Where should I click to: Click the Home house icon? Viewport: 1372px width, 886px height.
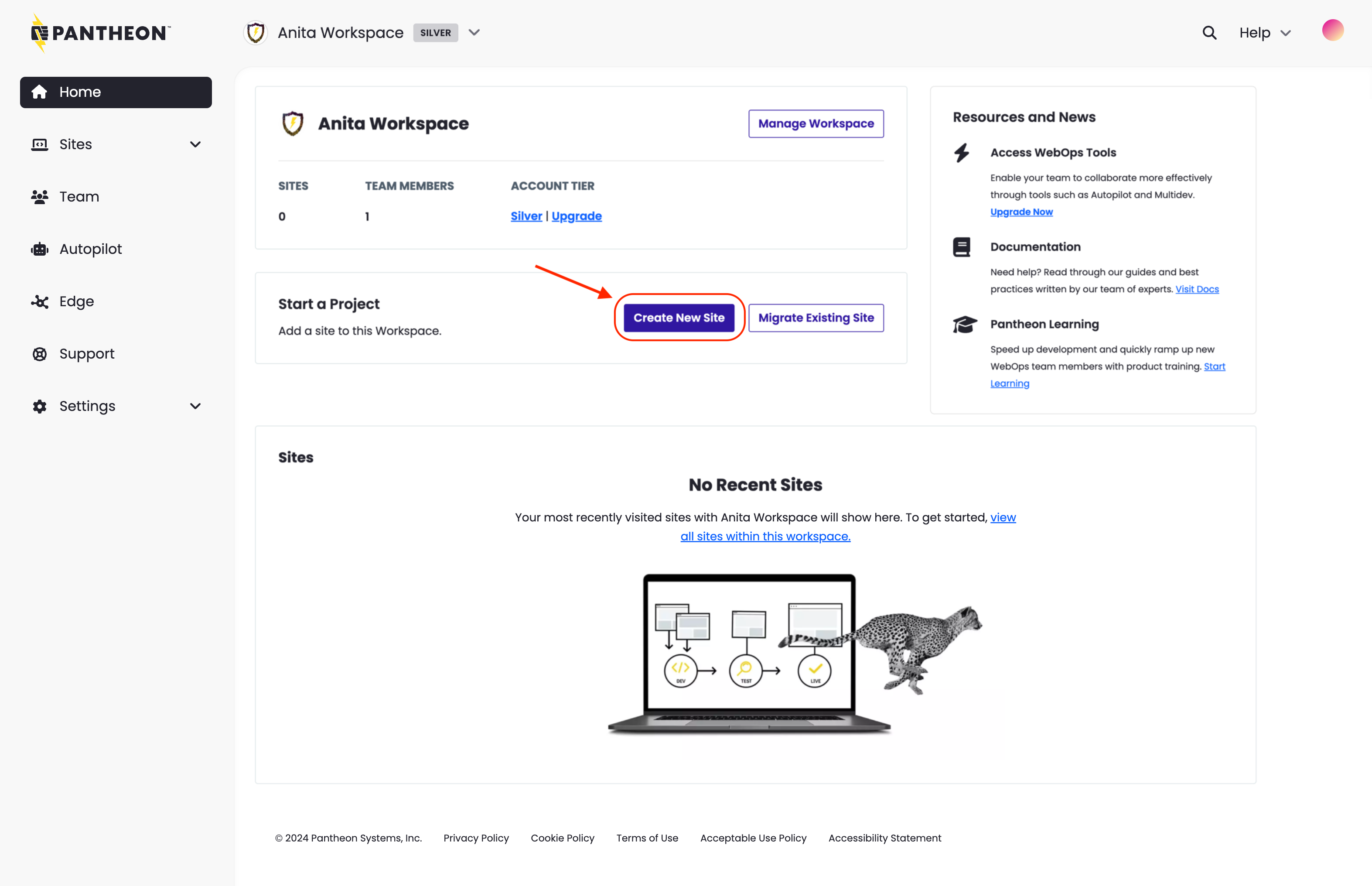pos(39,92)
